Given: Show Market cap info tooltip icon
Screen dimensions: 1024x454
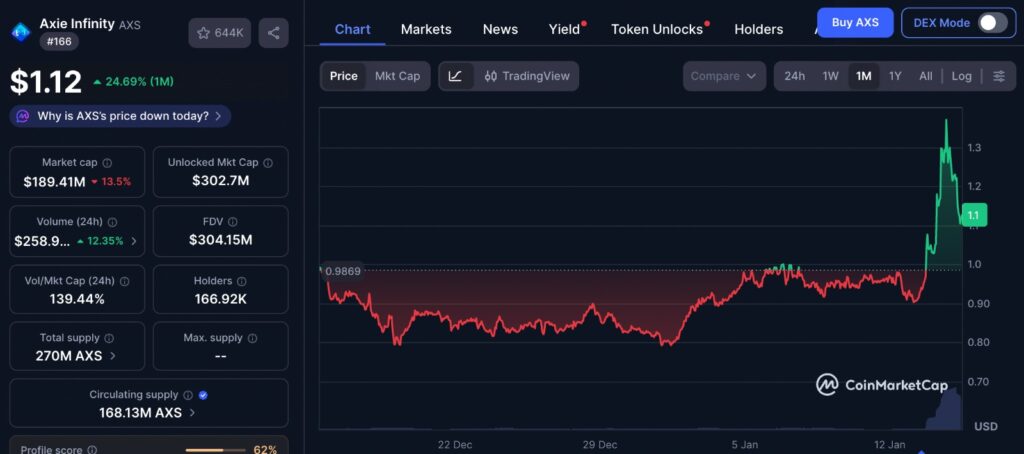Looking at the screenshot, I should pyautogui.click(x=107, y=163).
